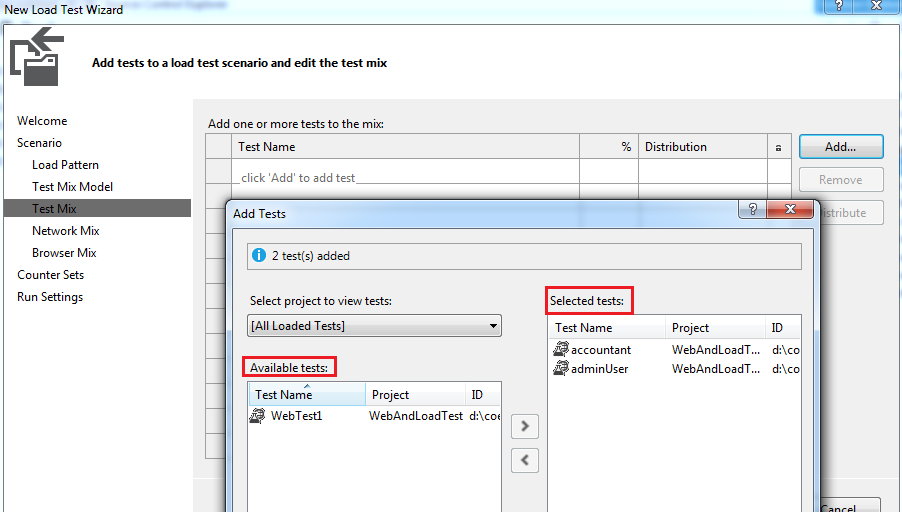Screen dimensions: 902x512
Task: Go to the Load Pattern step
Action: pyautogui.click(x=66, y=165)
